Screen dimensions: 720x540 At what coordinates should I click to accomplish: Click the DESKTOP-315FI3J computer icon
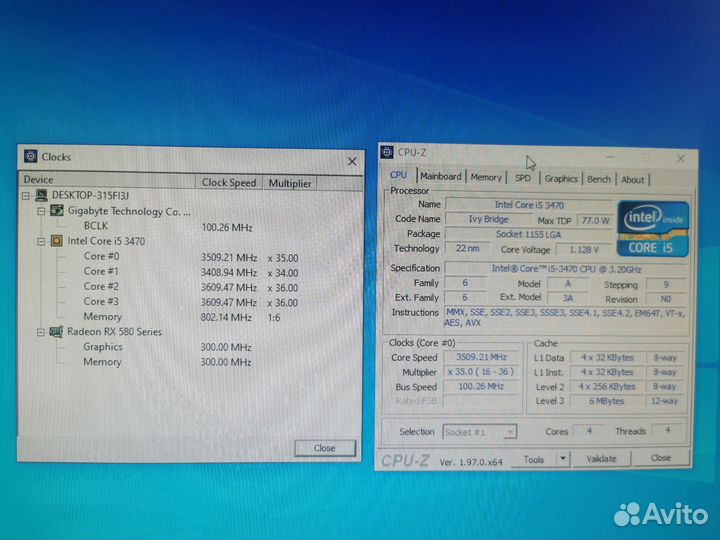42,195
